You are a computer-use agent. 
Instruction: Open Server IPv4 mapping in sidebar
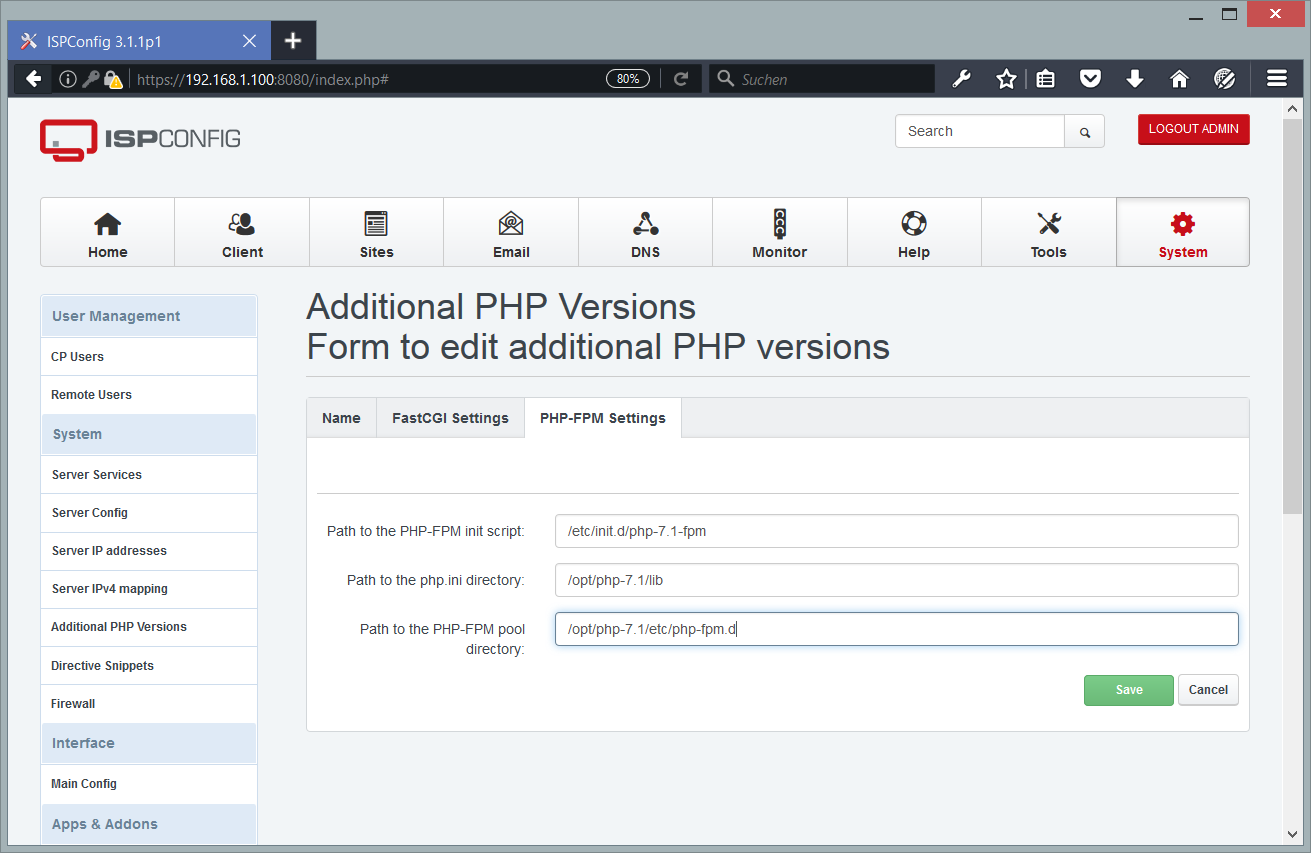[149, 589]
